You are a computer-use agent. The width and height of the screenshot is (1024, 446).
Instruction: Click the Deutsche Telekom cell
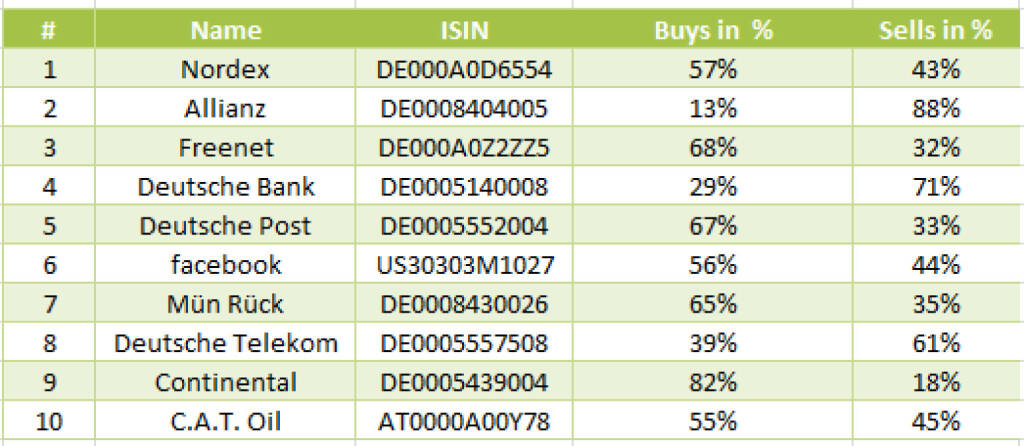(x=226, y=344)
